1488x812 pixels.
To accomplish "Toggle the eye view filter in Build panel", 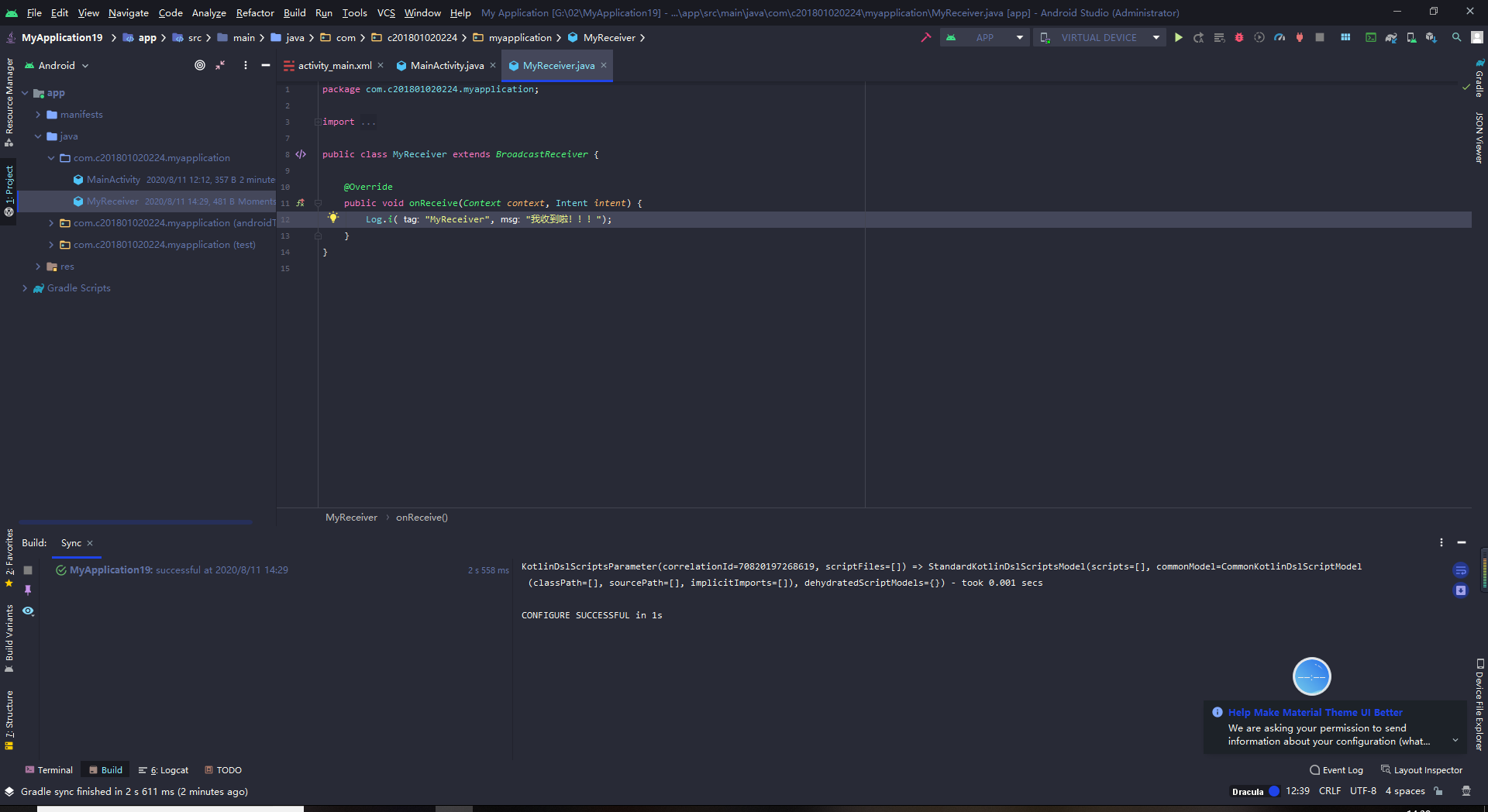I will click(28, 611).
